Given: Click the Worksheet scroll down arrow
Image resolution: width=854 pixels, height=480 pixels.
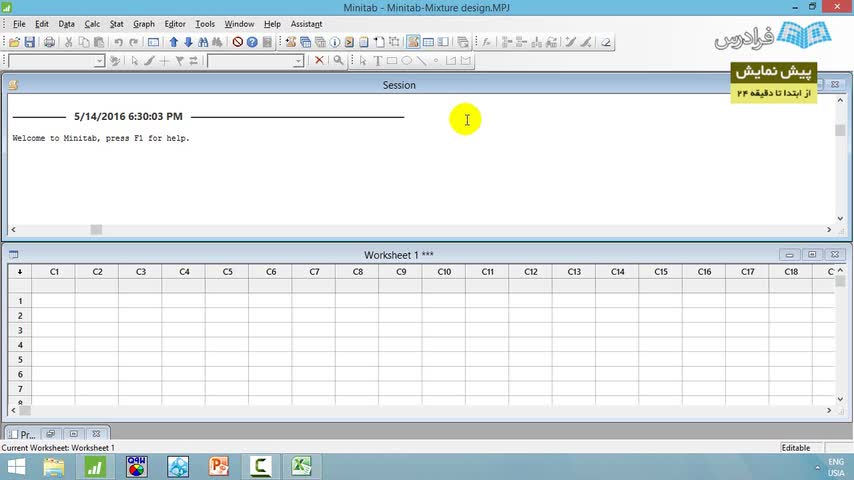Looking at the screenshot, I should click(840, 399).
